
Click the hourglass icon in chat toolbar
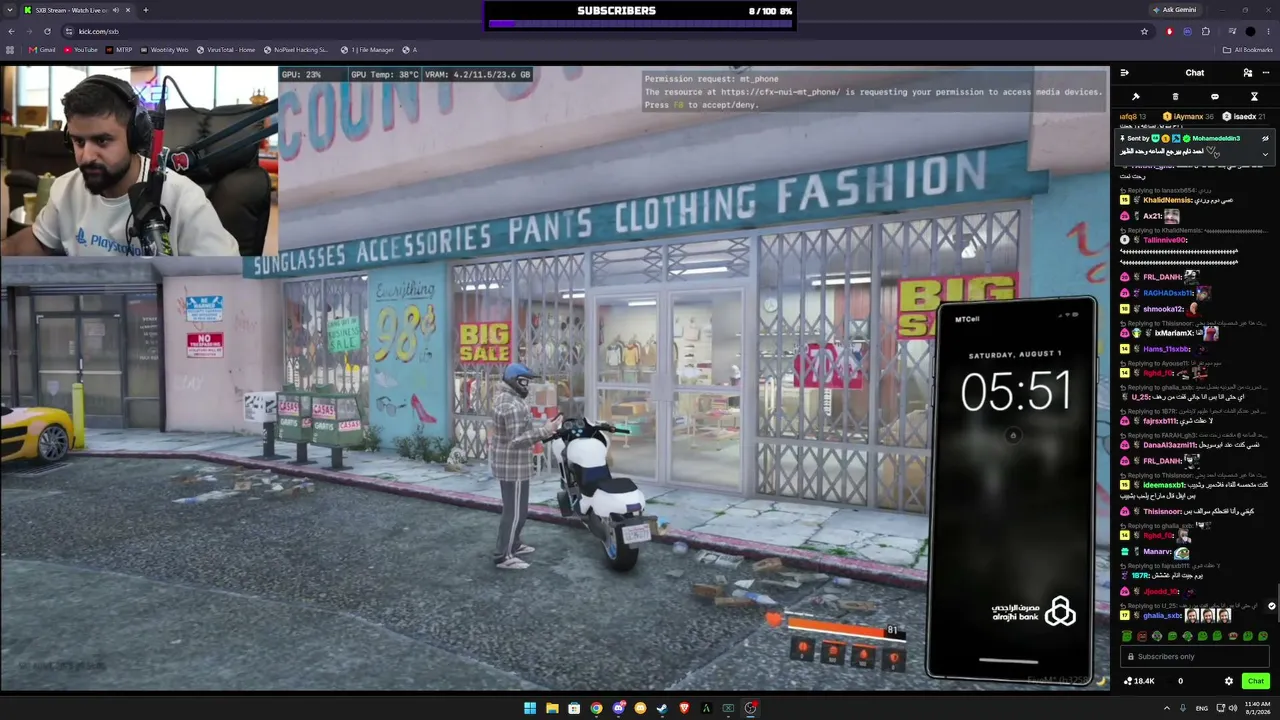click(1254, 97)
